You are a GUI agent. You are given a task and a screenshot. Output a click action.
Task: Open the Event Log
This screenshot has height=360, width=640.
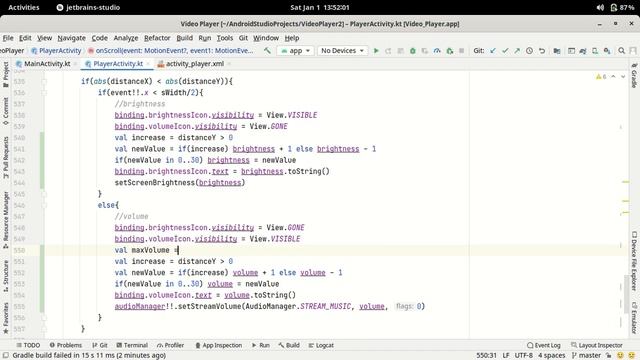tap(544, 345)
